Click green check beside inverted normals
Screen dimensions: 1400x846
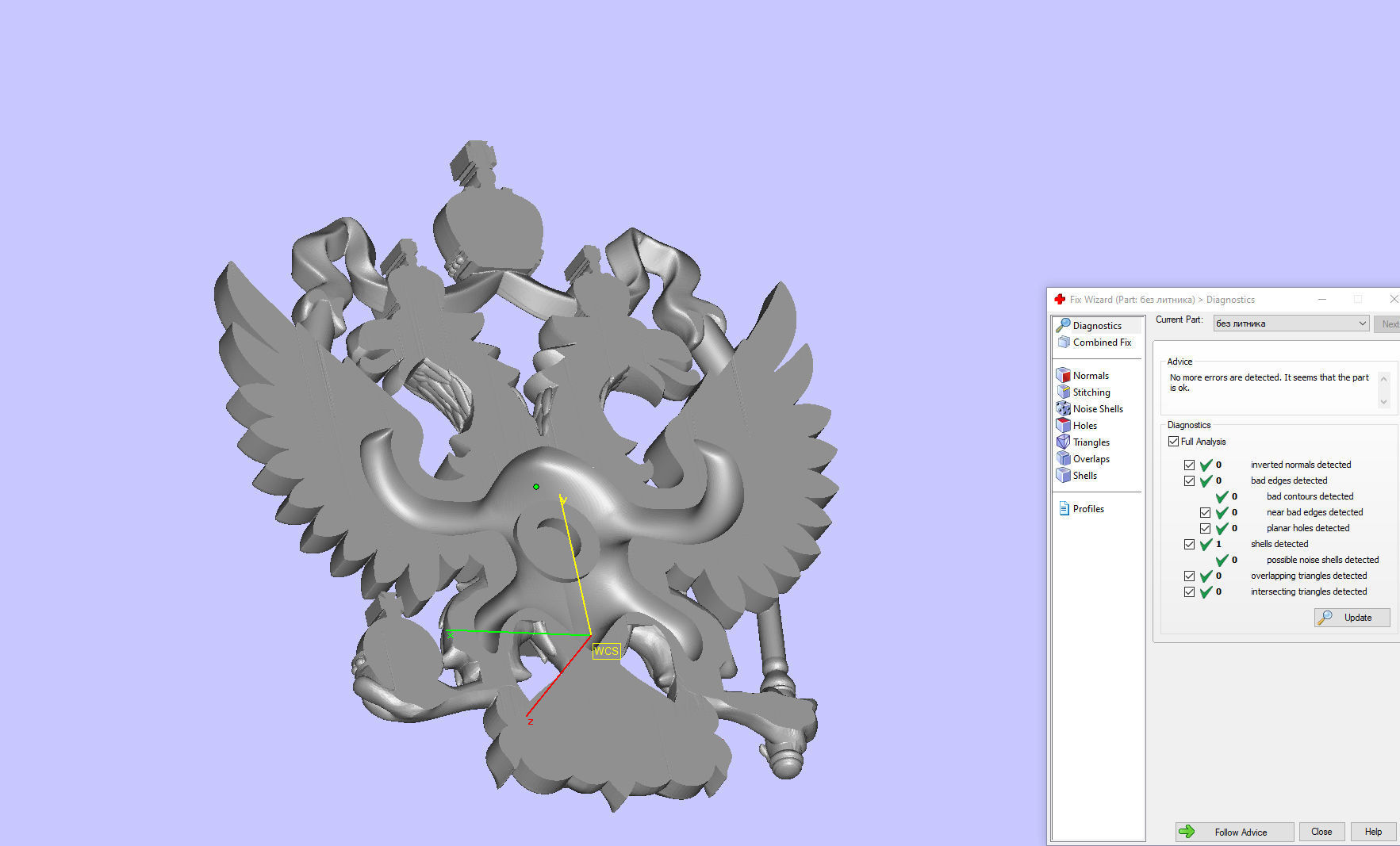(x=1206, y=465)
